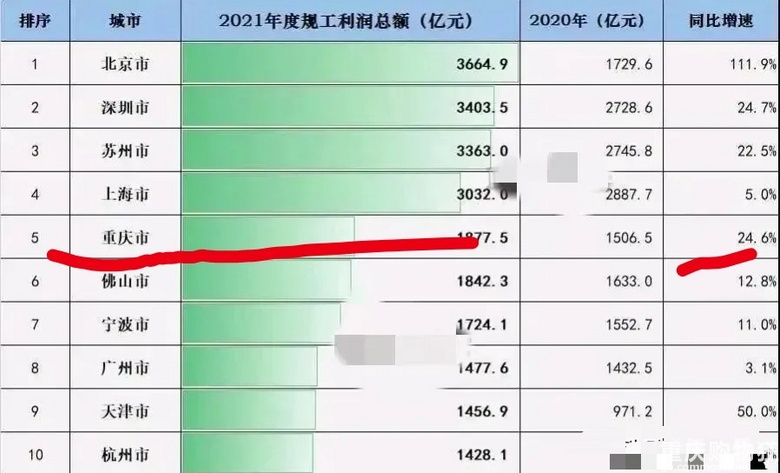Click the 22.5% growth rate
The image size is (780, 473).
point(757,151)
